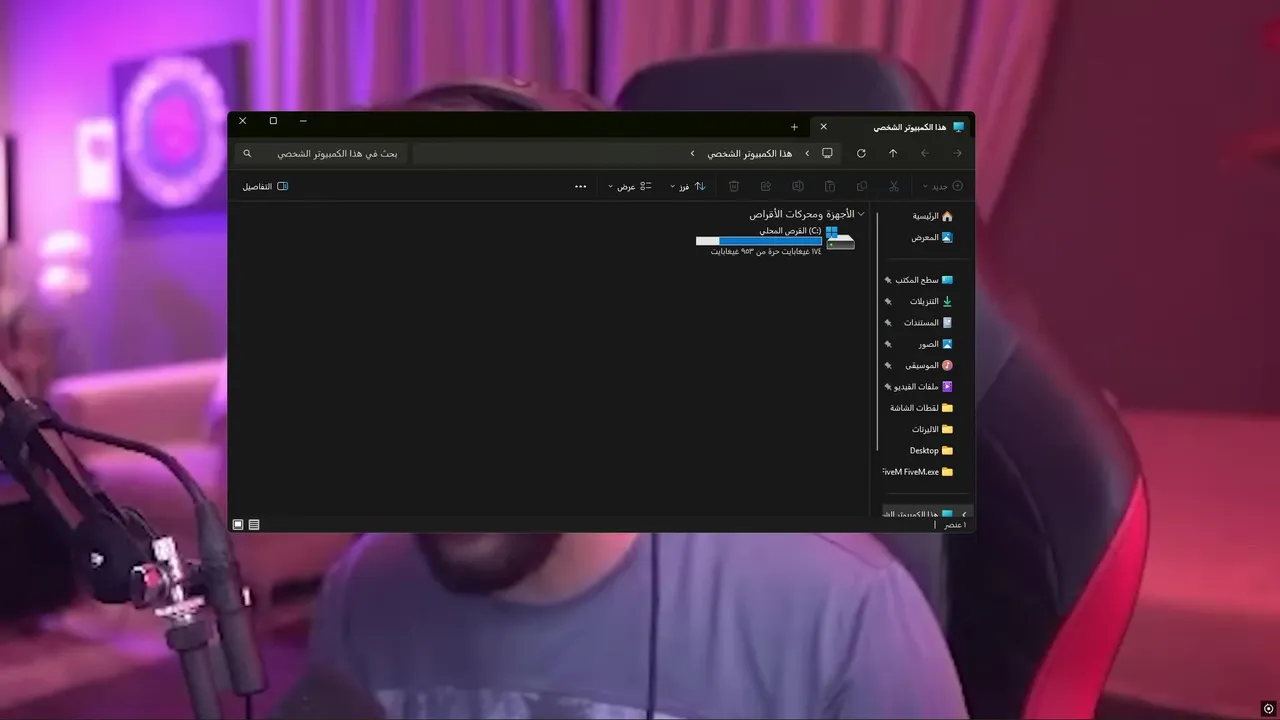
Task: Select the (C:) القرص المحلي drive
Action: [776, 241]
